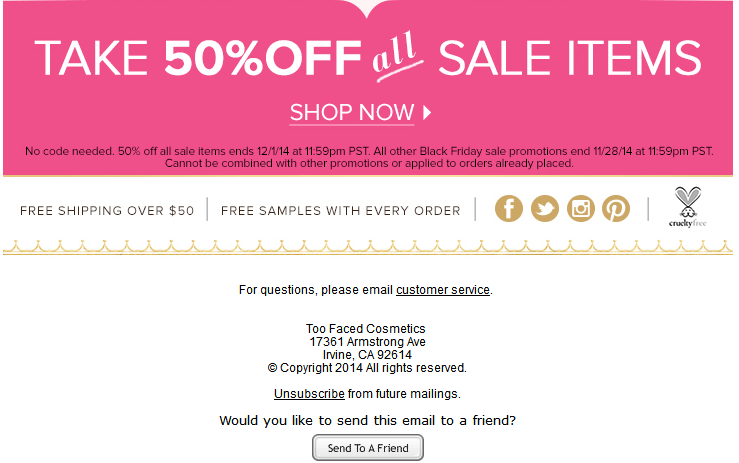The image size is (739, 463).
Task: Open the Twitter bird icon
Action: click(x=545, y=208)
